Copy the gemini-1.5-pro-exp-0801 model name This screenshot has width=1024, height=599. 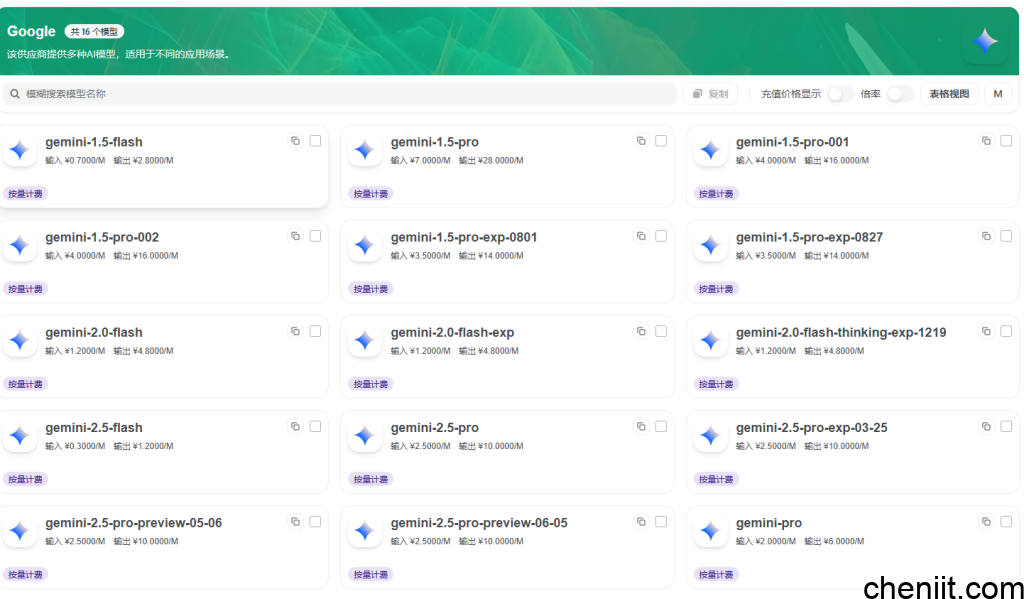coord(641,236)
